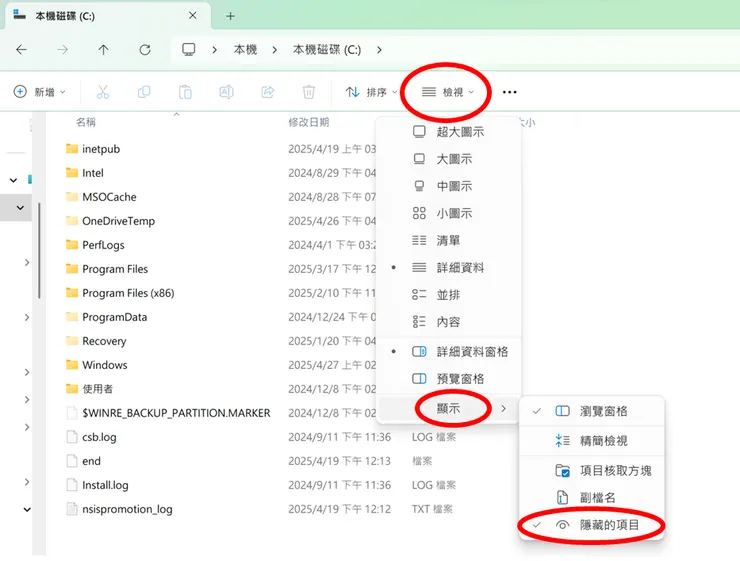Screen dimensions: 740x561
Task: Click the Copy icon in toolbar
Action: (144, 92)
